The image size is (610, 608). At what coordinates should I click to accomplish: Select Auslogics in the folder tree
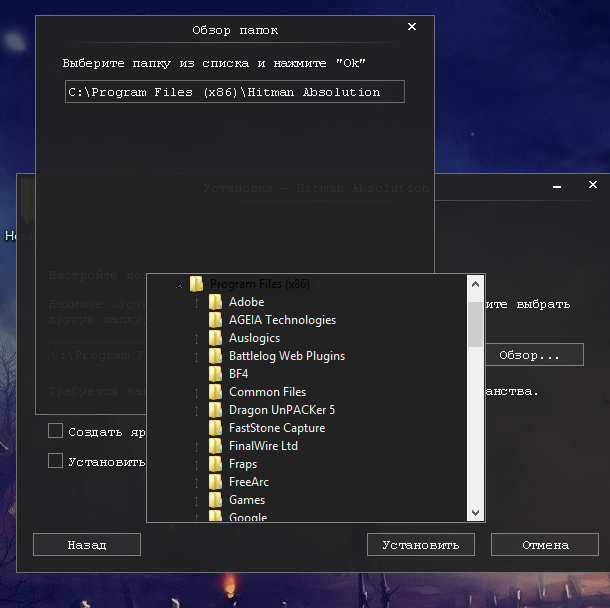[x=254, y=338]
